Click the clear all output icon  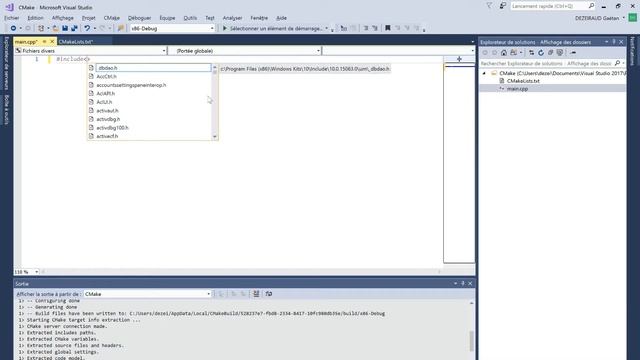pyautogui.click(x=256, y=294)
